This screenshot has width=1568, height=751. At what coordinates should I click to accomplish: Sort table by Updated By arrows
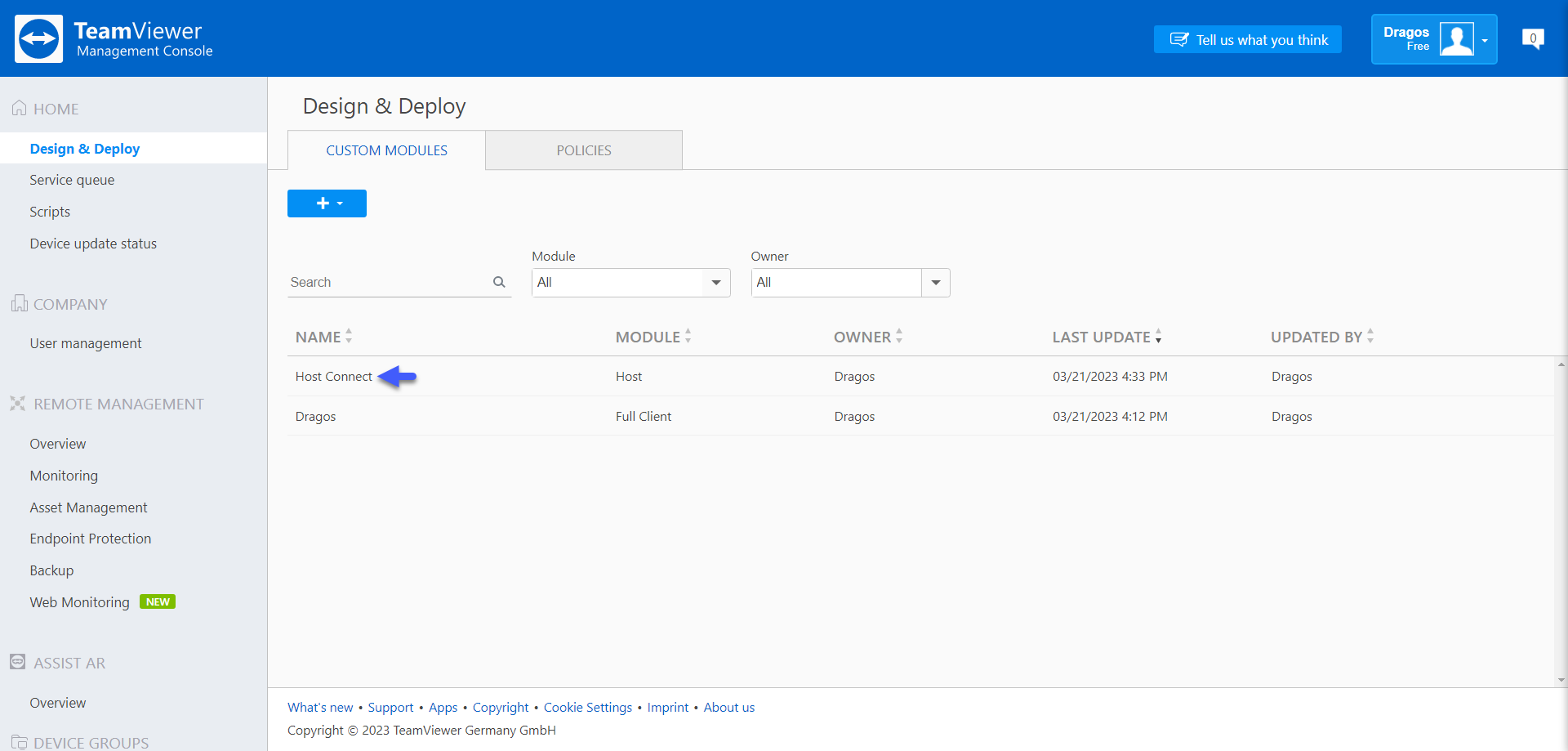pos(1370,336)
